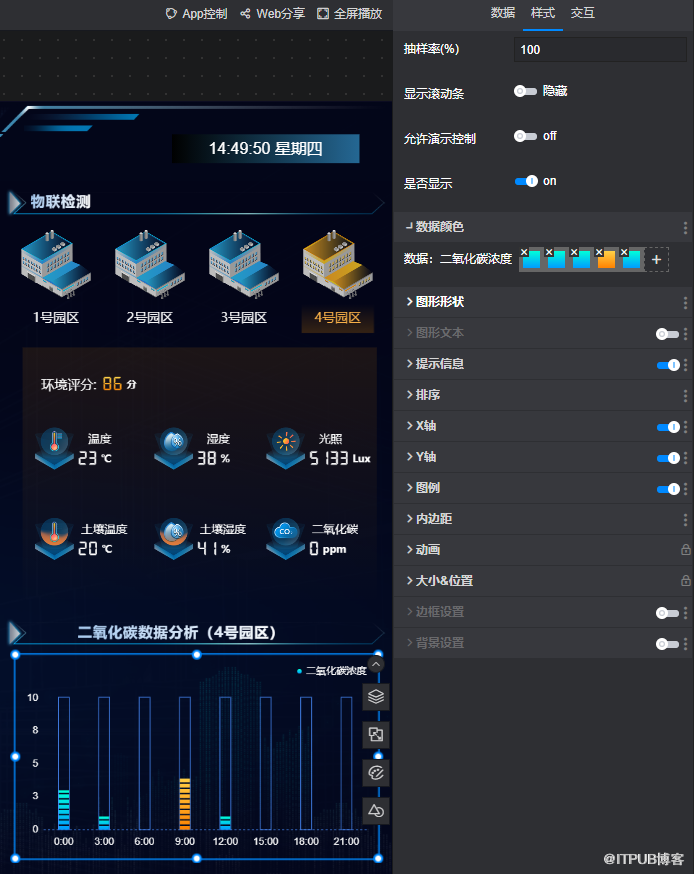Click the replace-component icon beside chart
The height and width of the screenshot is (874, 694).
click(376, 735)
